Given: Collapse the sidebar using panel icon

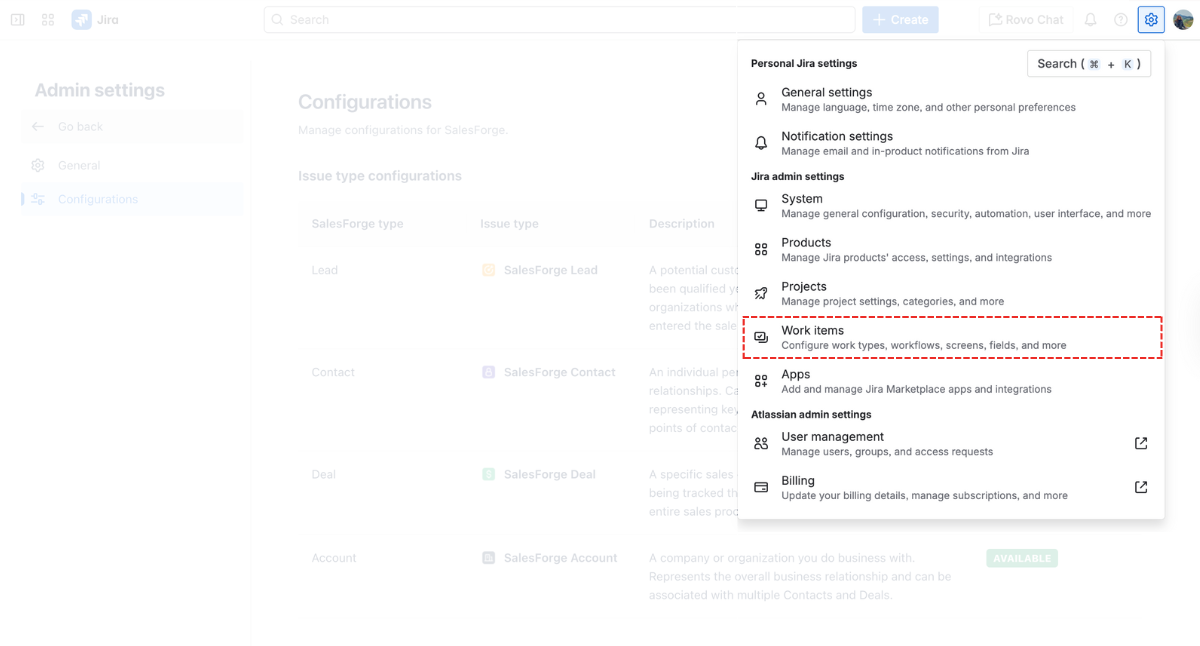Looking at the screenshot, I should point(17,20).
